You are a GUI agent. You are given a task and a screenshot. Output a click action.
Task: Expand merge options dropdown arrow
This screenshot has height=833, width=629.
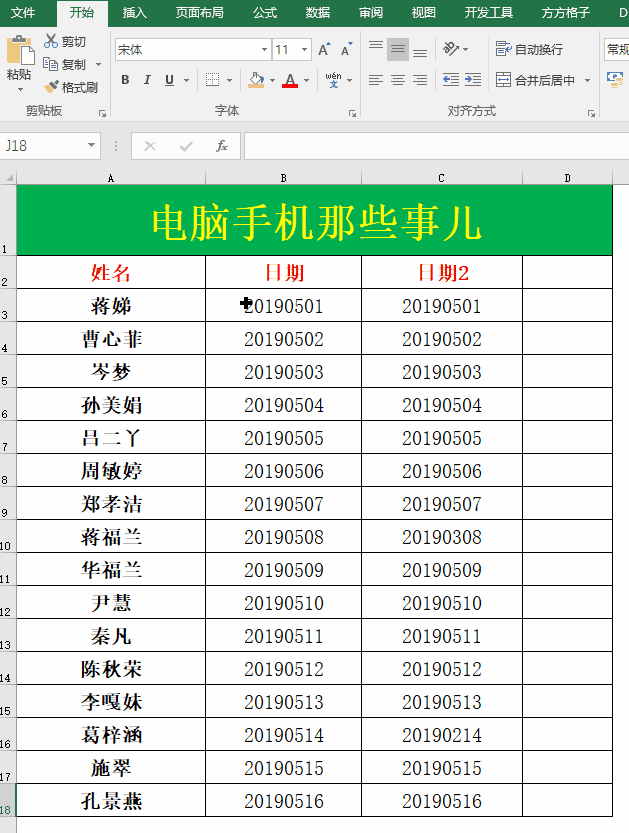point(588,81)
